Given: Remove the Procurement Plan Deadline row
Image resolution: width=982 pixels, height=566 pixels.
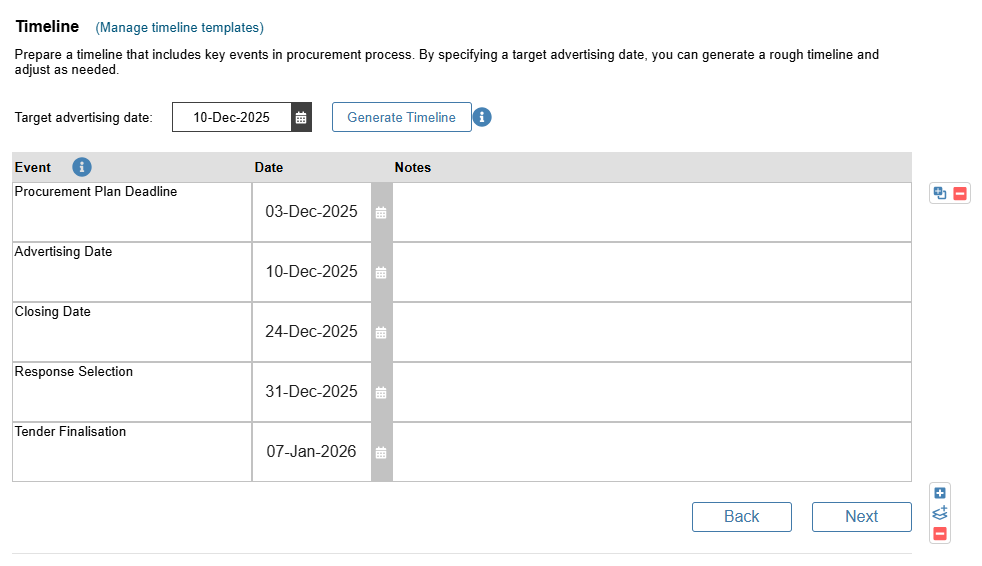Looking at the screenshot, I should [959, 193].
